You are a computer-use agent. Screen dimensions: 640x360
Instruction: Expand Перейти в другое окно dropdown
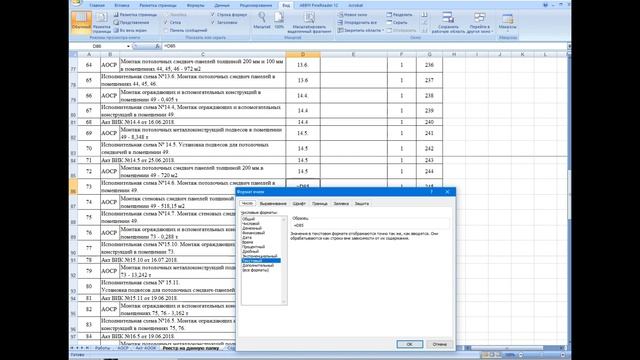coord(492,31)
